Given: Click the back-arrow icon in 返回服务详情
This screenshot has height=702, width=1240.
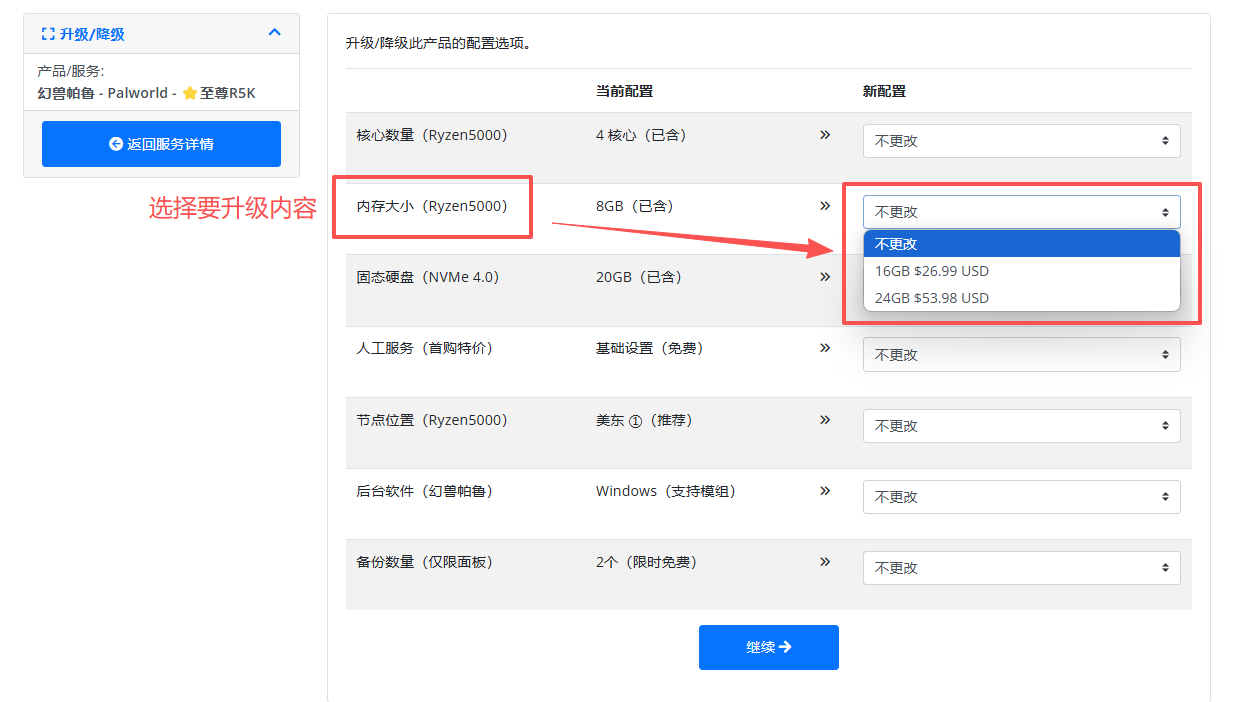Looking at the screenshot, I should tap(116, 144).
